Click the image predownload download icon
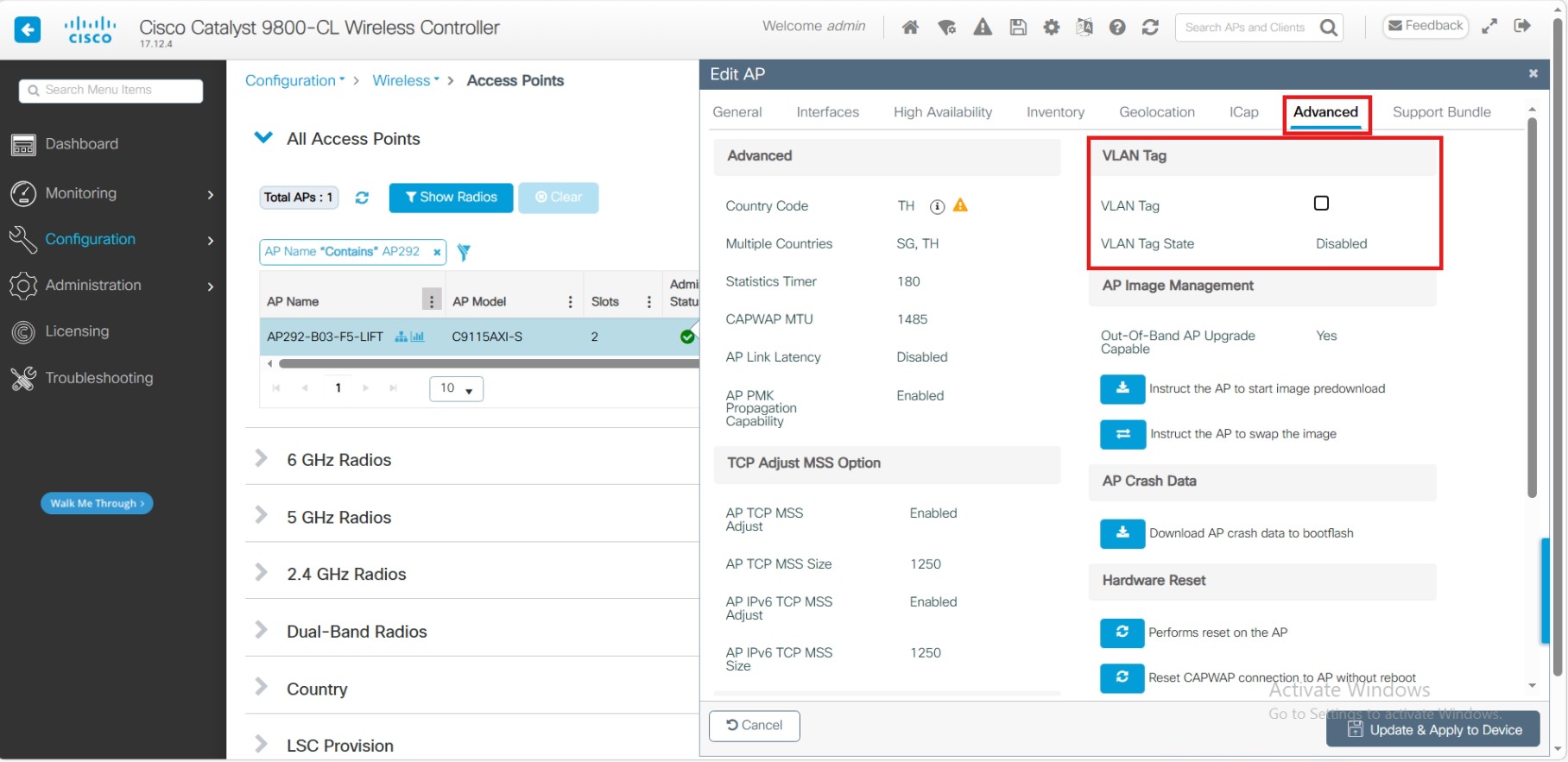Viewport: 1568px width, 762px height. [1122, 389]
